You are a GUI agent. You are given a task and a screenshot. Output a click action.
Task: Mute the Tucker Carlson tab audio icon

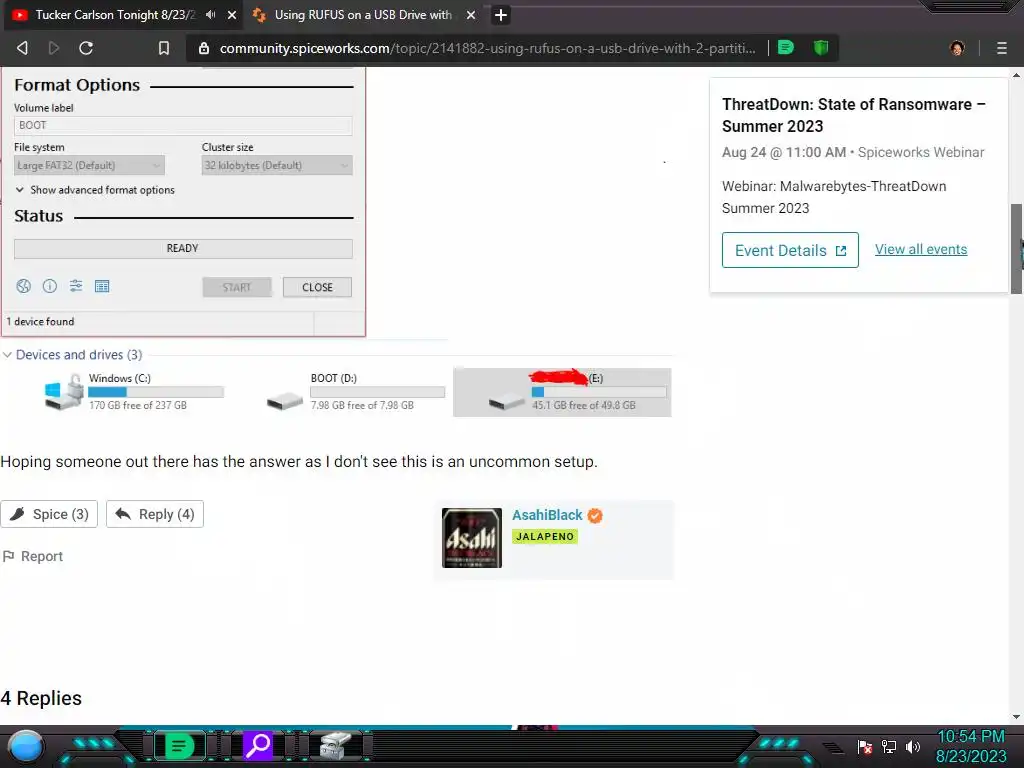210,14
